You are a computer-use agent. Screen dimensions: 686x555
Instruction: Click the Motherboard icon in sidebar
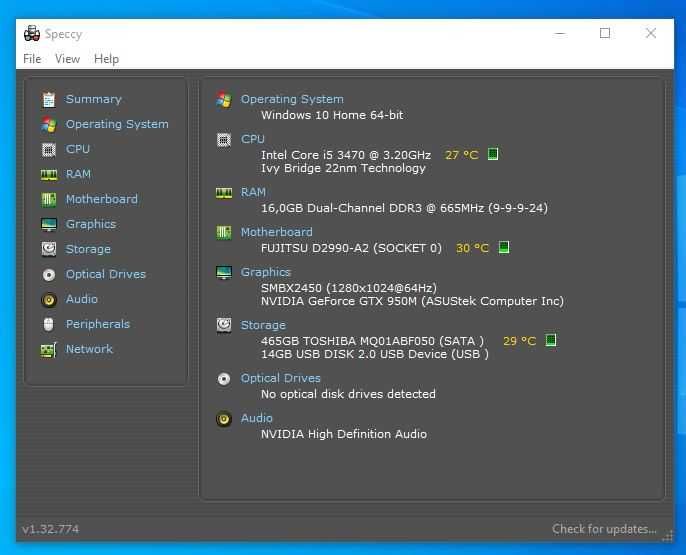[x=49, y=199]
